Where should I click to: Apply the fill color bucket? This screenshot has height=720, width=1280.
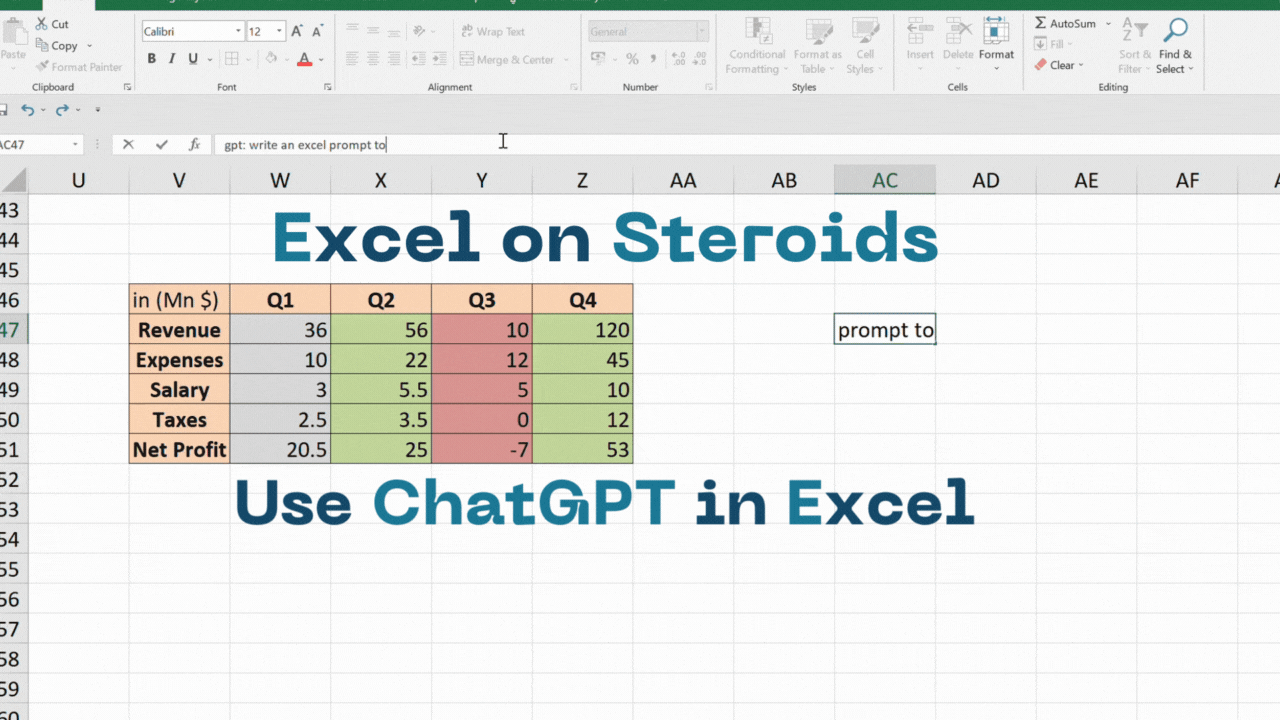coord(269,59)
